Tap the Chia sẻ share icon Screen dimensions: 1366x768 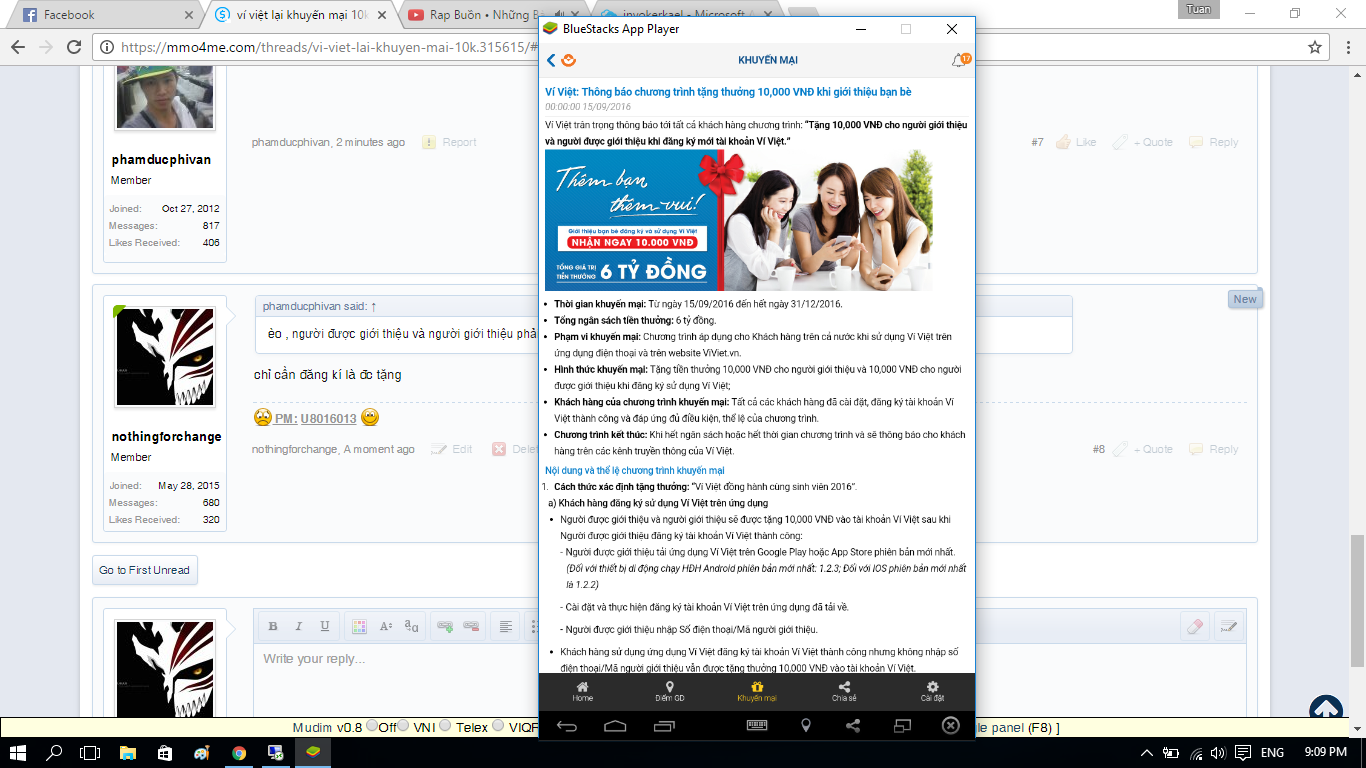coord(844,691)
